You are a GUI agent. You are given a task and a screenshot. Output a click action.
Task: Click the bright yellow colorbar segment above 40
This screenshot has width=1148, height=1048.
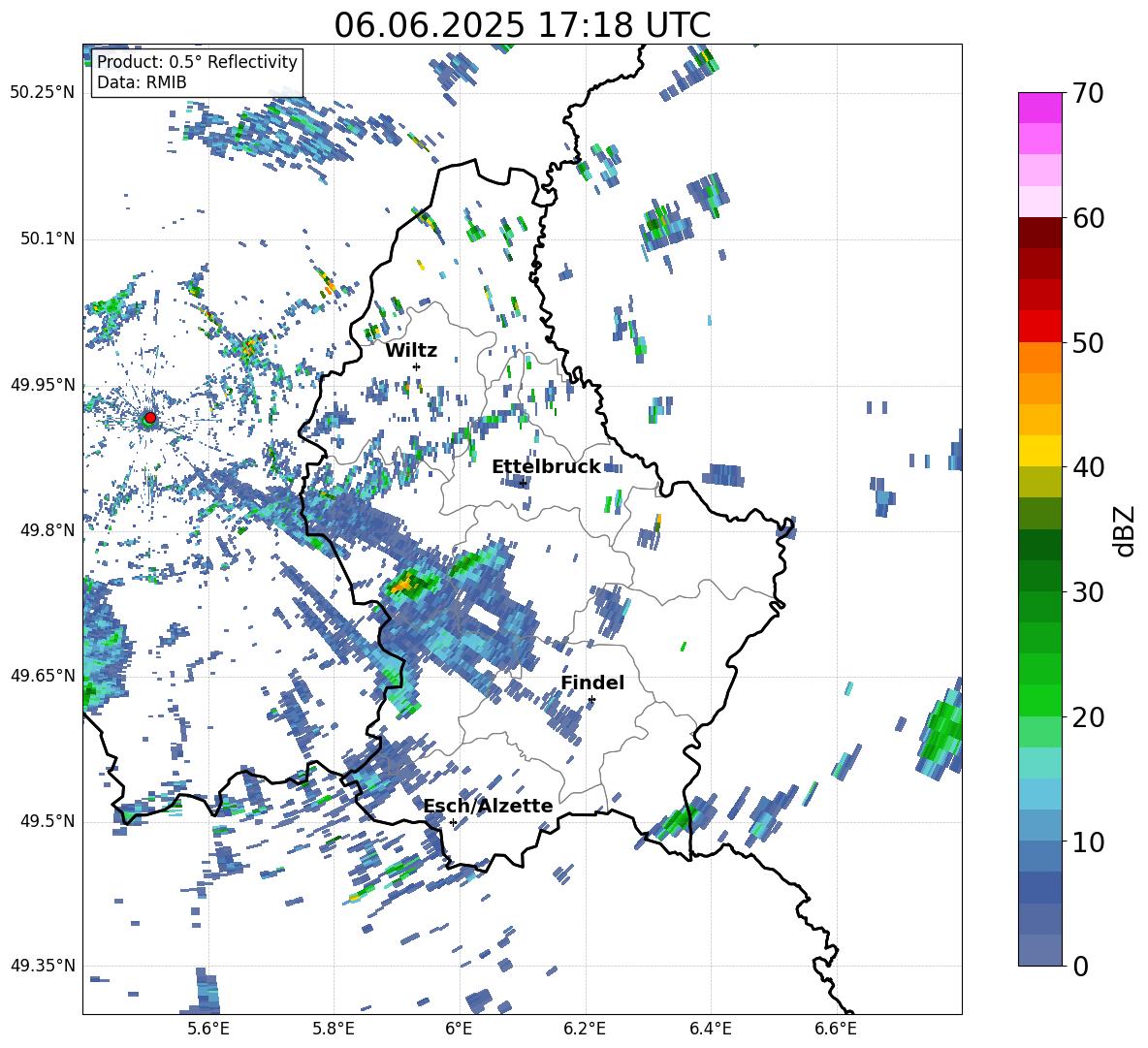pyautogui.click(x=1039, y=451)
